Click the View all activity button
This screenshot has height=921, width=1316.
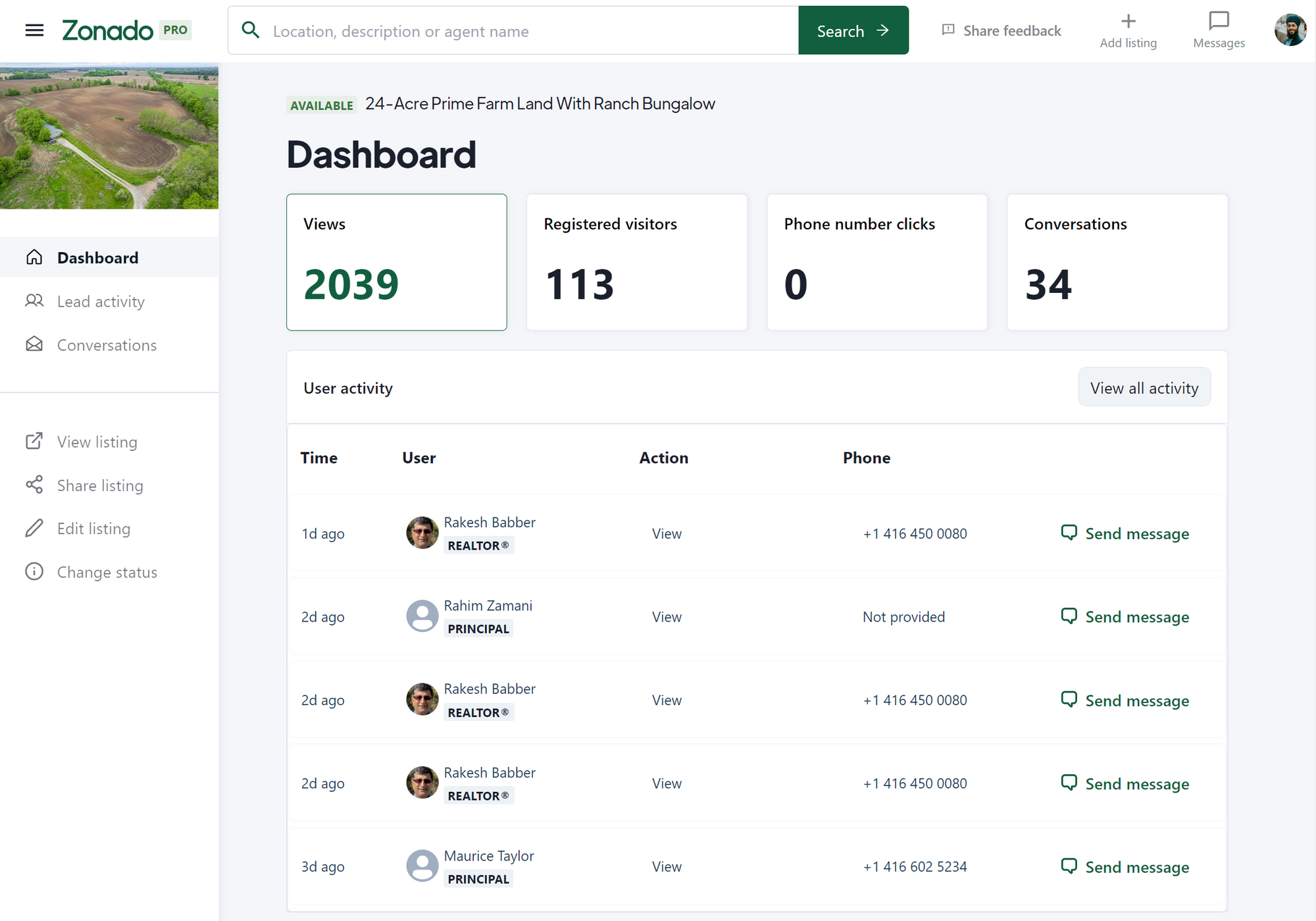1144,388
